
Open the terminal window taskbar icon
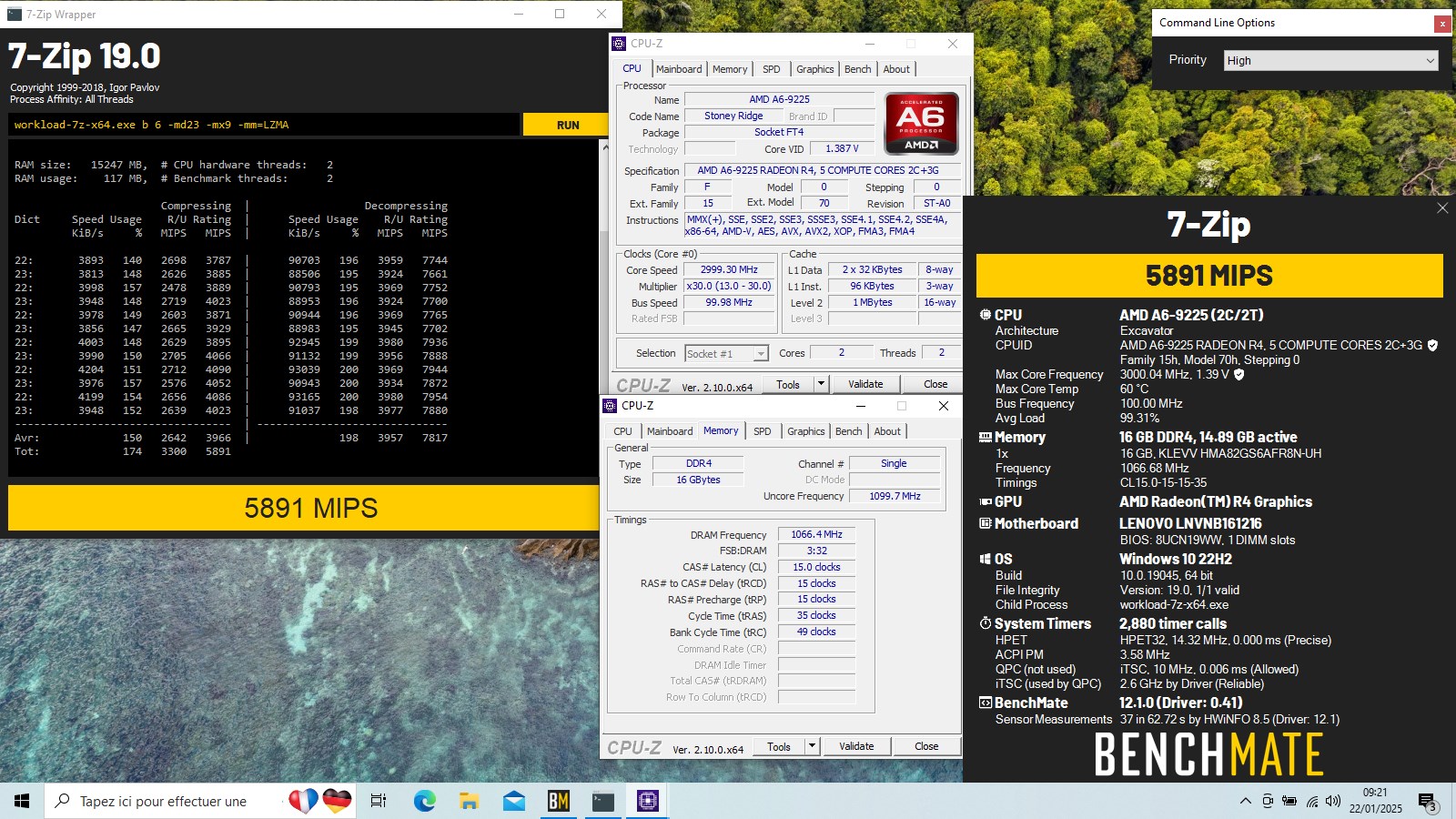(602, 801)
